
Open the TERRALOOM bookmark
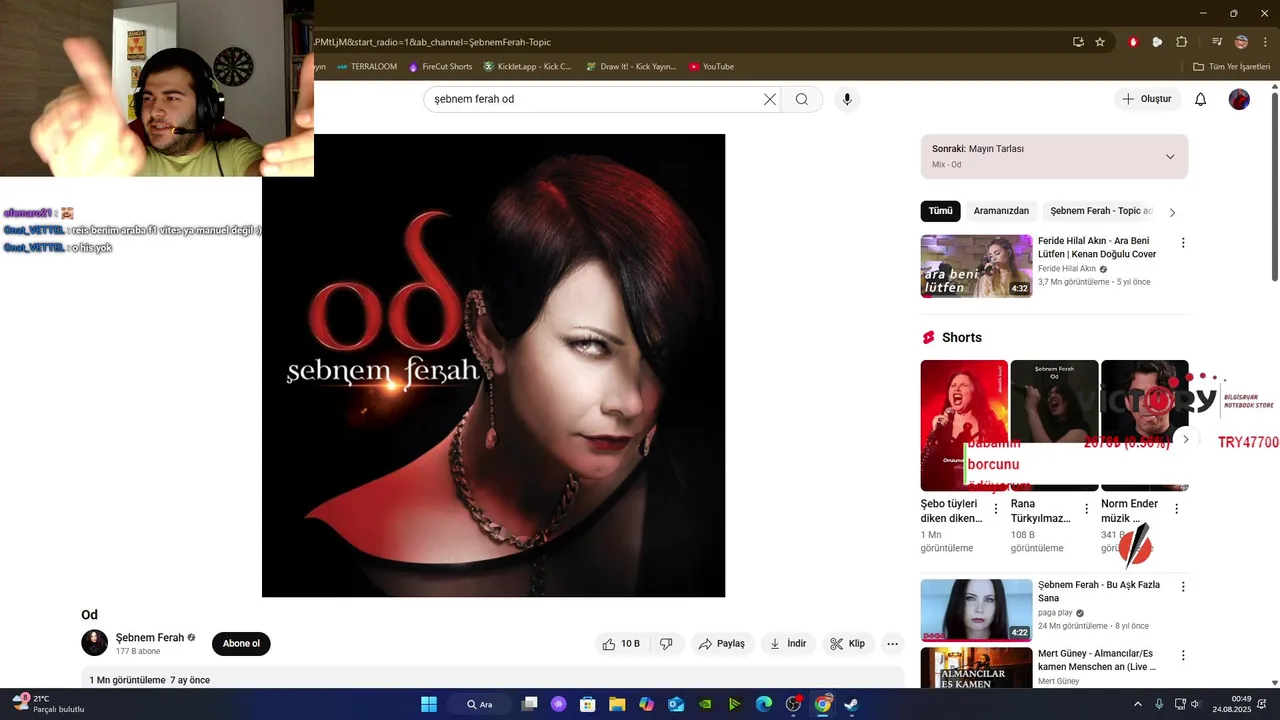point(367,67)
